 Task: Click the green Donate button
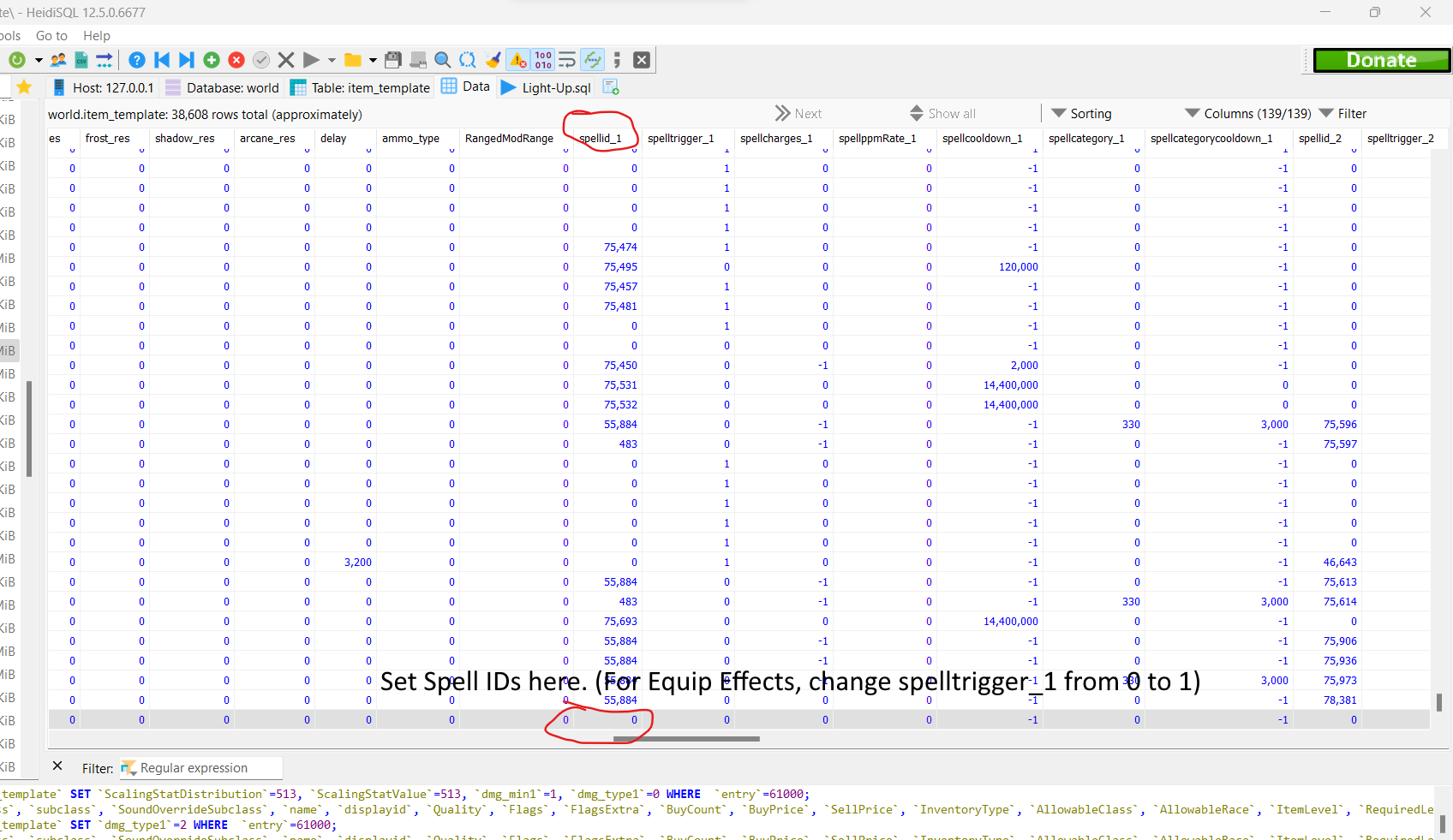click(x=1382, y=60)
